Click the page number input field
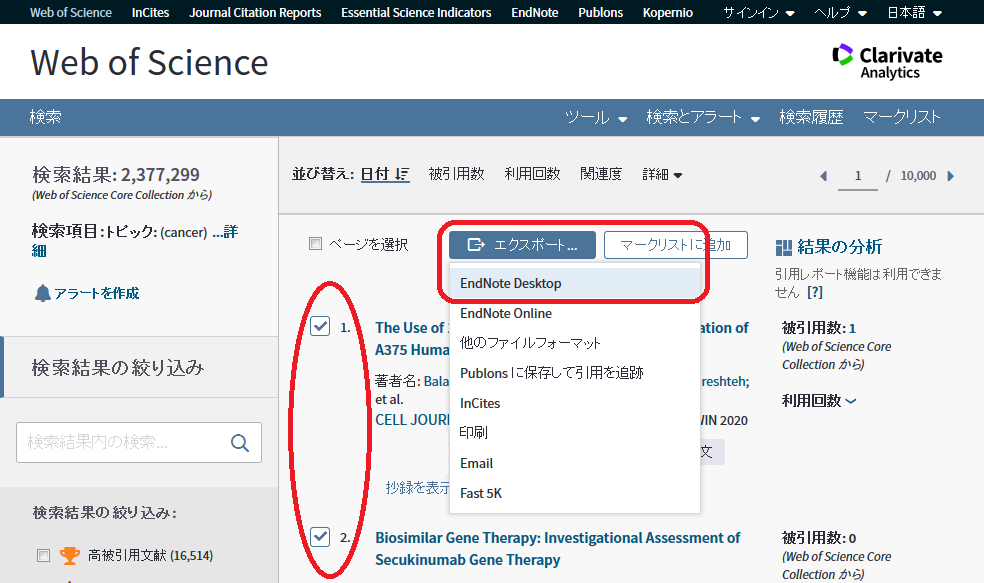The width and height of the screenshot is (984, 583). click(858, 176)
